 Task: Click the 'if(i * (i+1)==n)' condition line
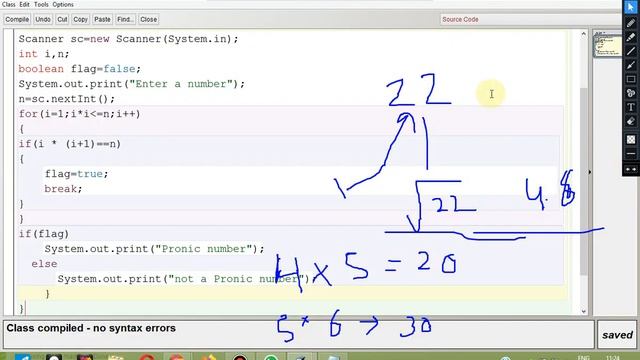click(x=70, y=144)
